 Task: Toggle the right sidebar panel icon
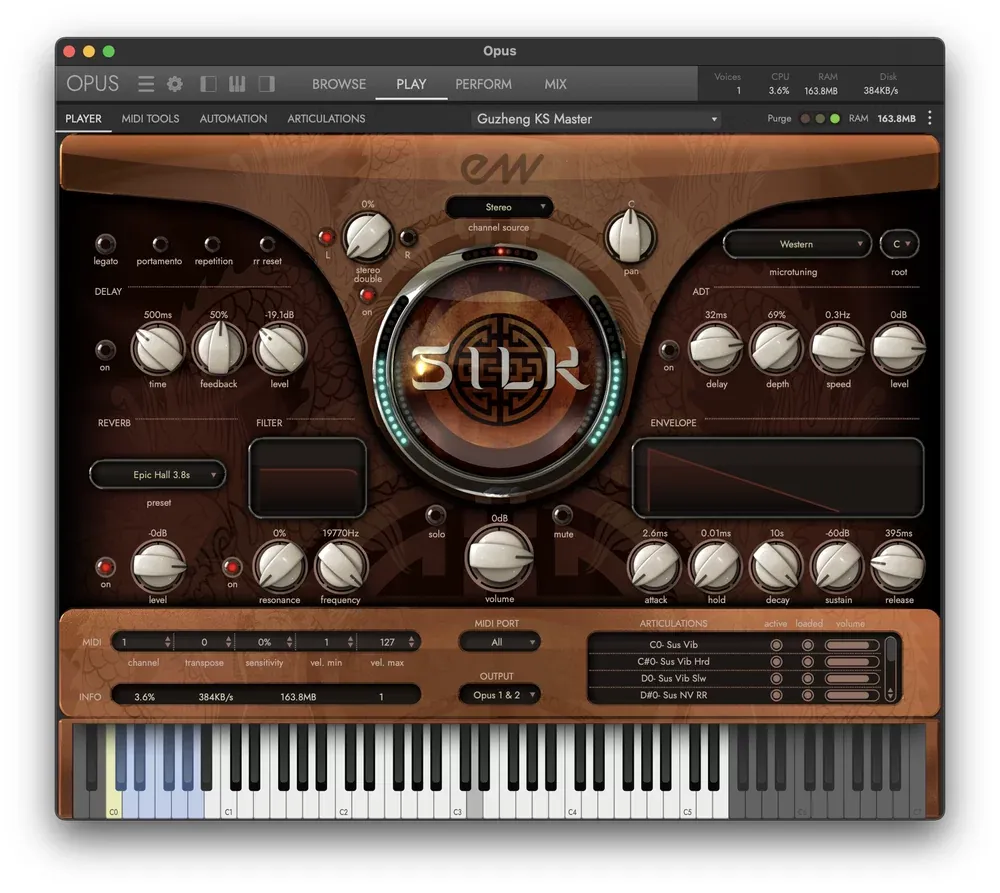(267, 84)
